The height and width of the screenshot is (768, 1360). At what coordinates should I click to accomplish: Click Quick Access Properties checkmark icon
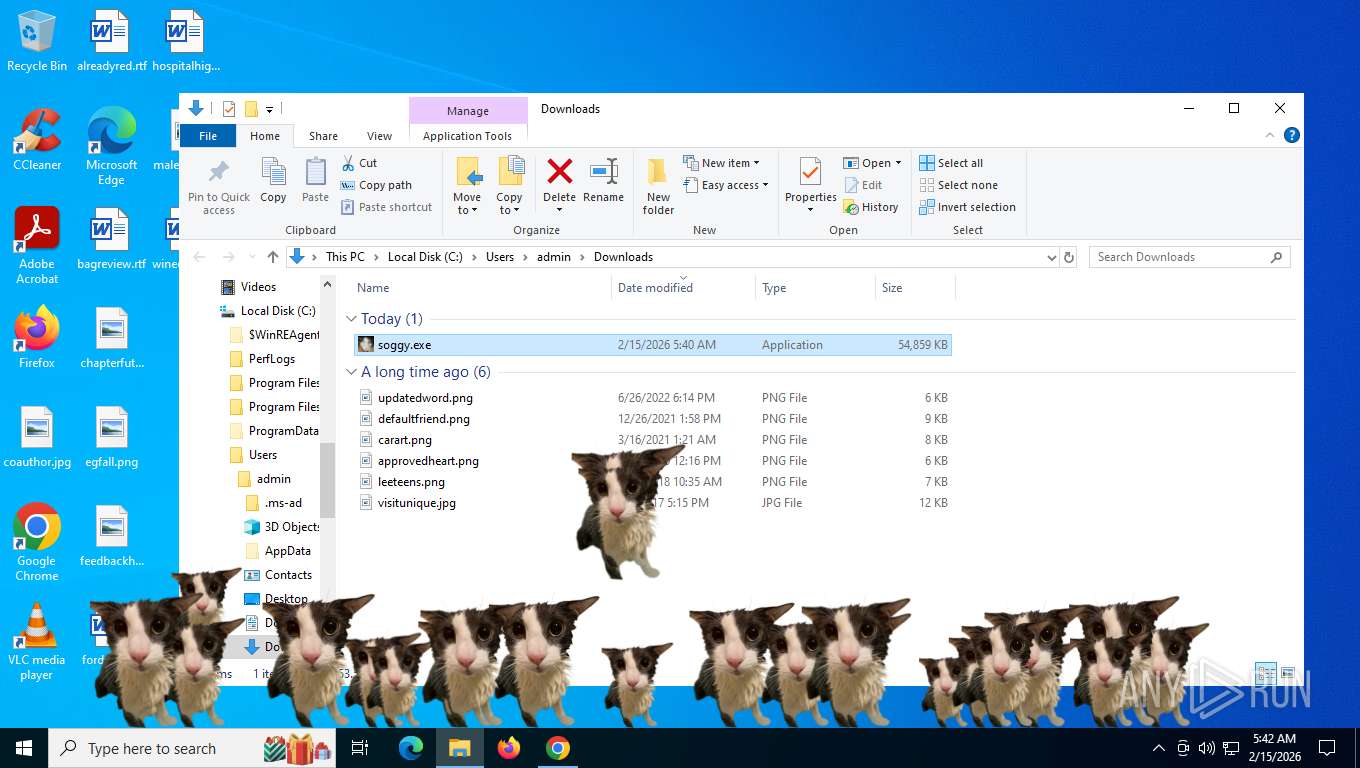pyautogui.click(x=229, y=109)
